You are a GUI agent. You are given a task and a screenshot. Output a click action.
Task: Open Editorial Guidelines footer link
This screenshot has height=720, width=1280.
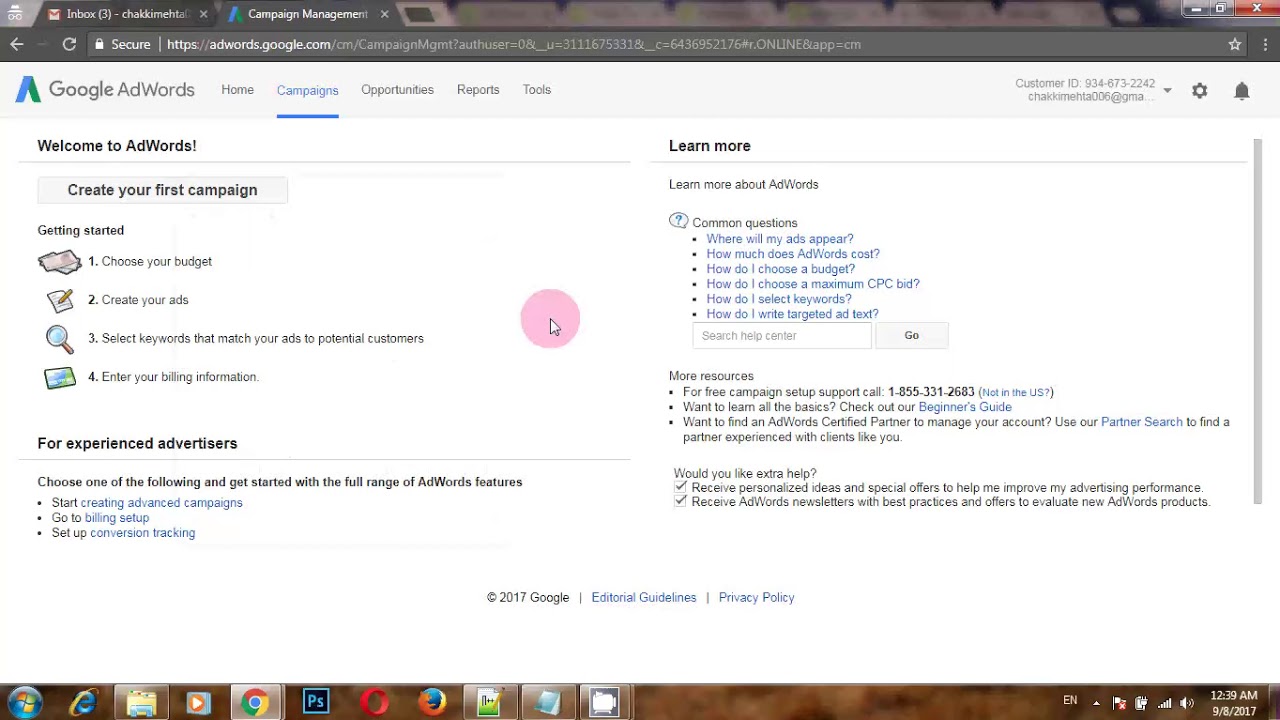[x=644, y=598]
